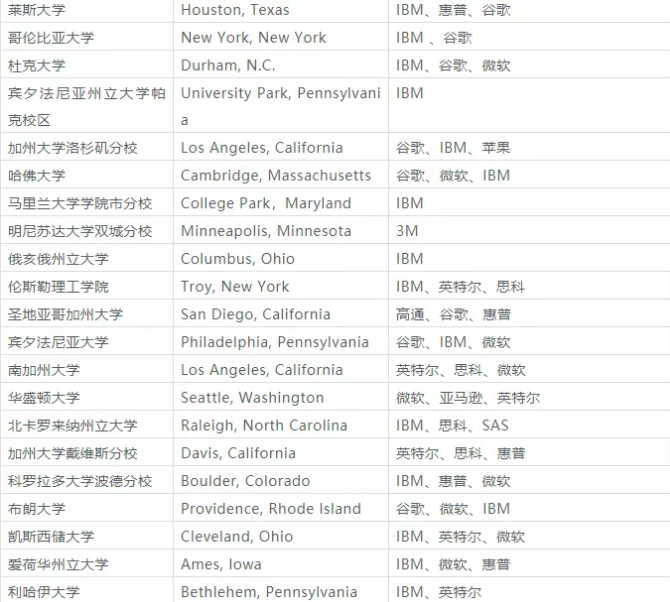Click the 华盛顿大学 university cell
Image resolution: width=670 pixels, height=602 pixels.
click(x=43, y=398)
